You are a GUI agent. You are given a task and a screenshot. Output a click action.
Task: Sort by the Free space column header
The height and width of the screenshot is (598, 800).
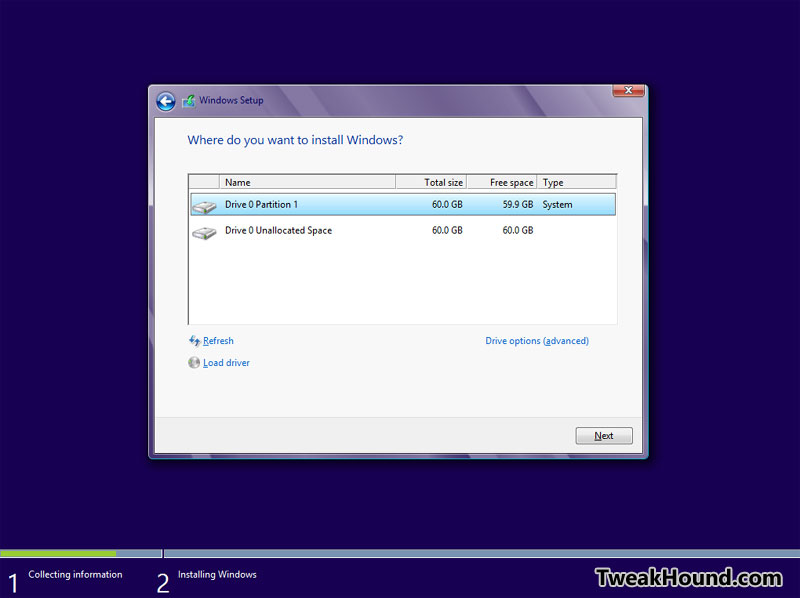click(502, 182)
